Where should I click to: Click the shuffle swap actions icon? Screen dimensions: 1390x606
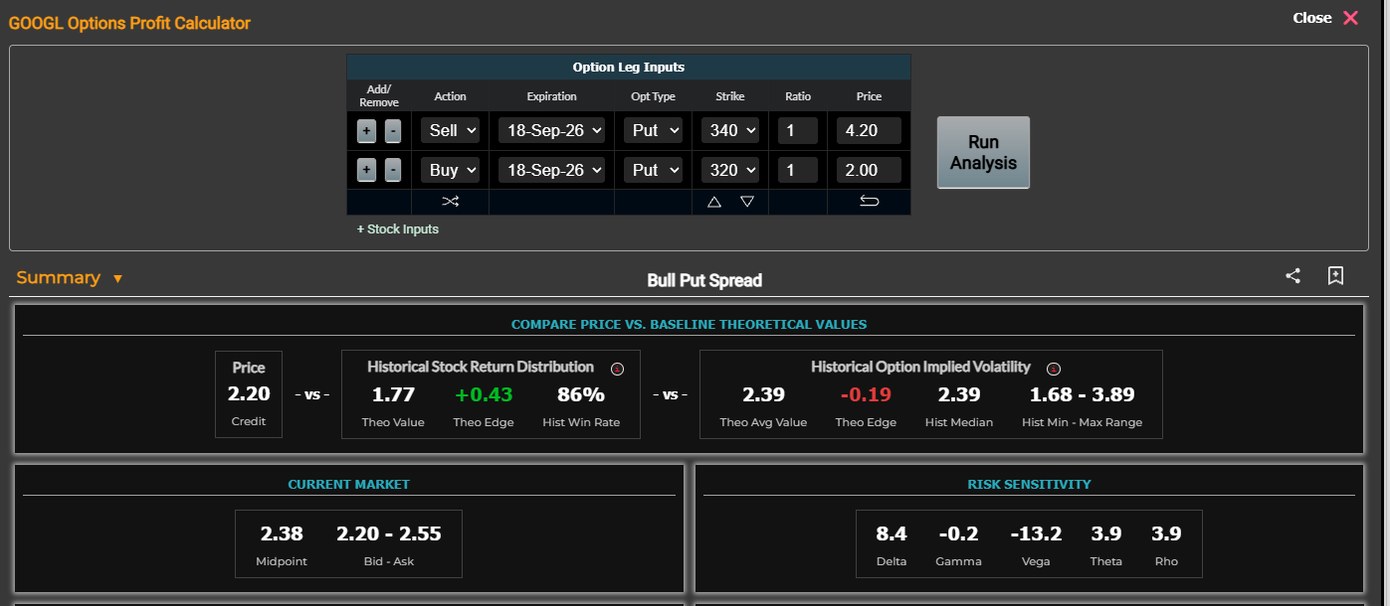[450, 201]
